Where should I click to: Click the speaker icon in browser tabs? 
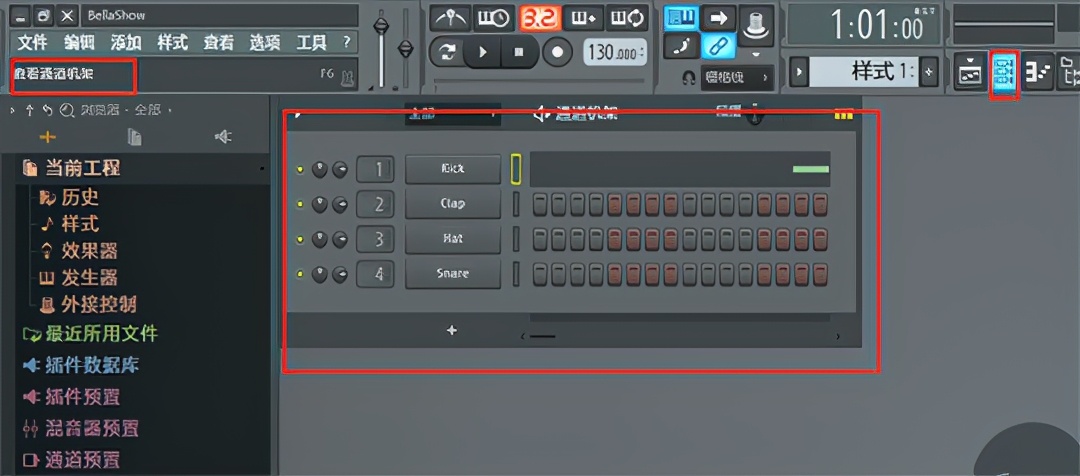click(222, 137)
